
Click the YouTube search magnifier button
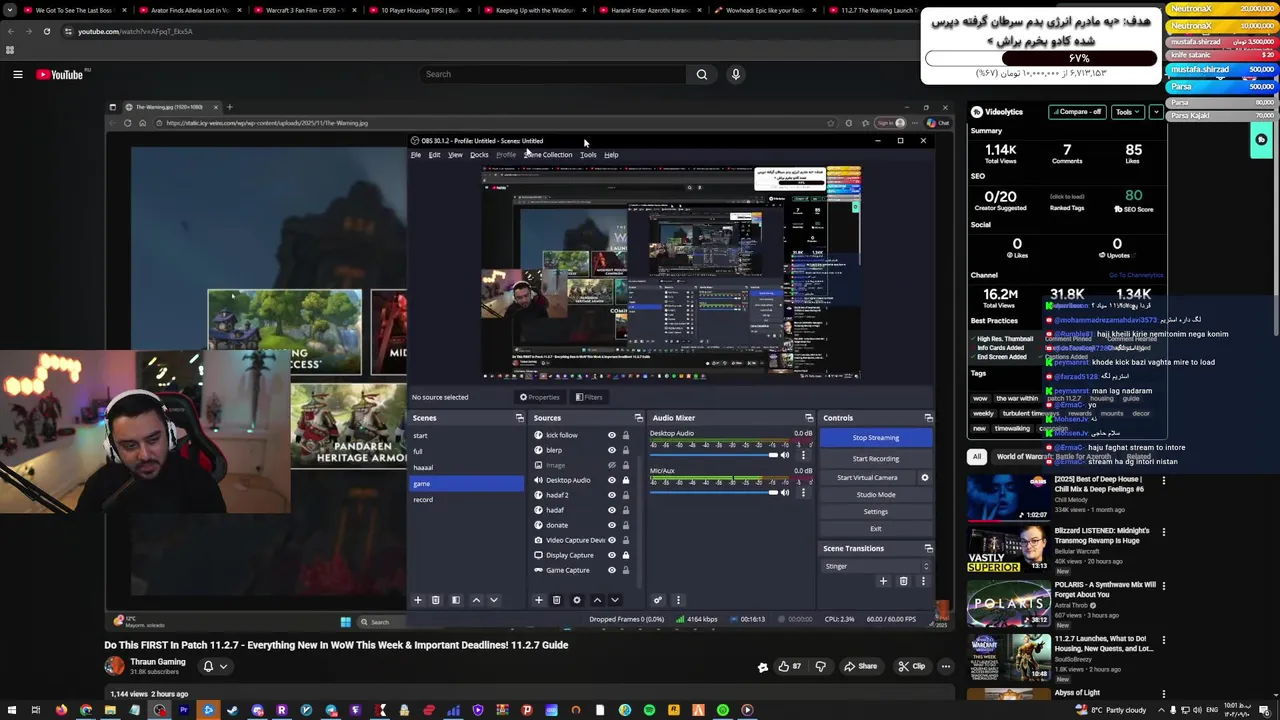(701, 74)
